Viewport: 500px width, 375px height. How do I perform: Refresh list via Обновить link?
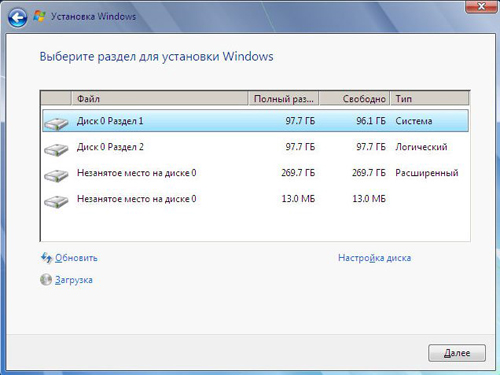[x=76, y=258]
